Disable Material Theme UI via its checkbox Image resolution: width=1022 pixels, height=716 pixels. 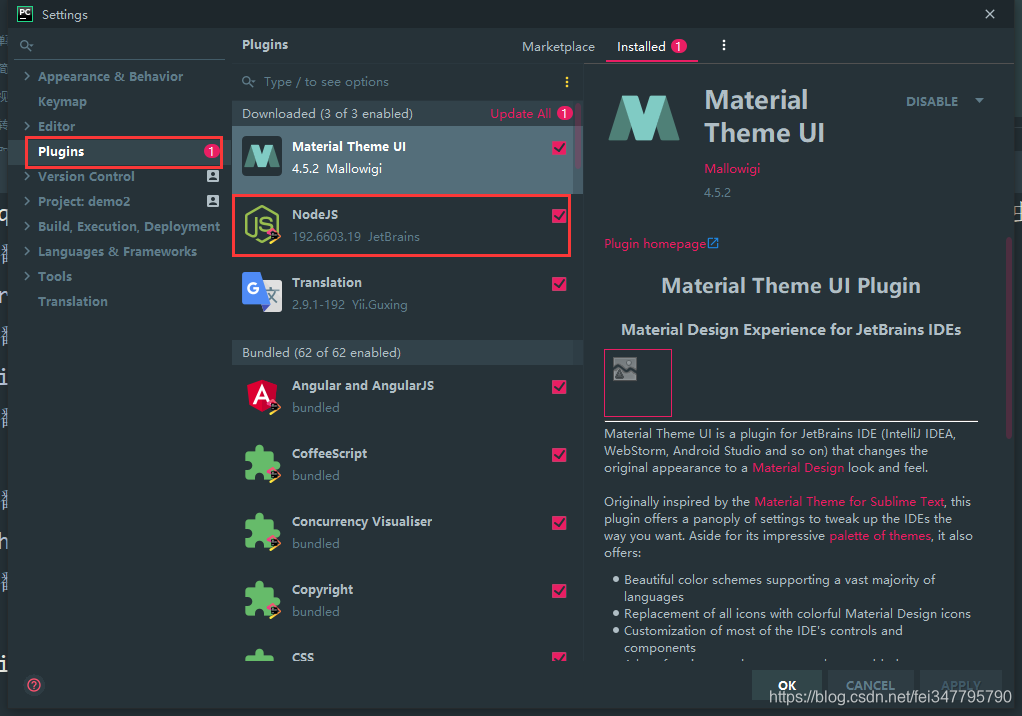pyautogui.click(x=559, y=148)
